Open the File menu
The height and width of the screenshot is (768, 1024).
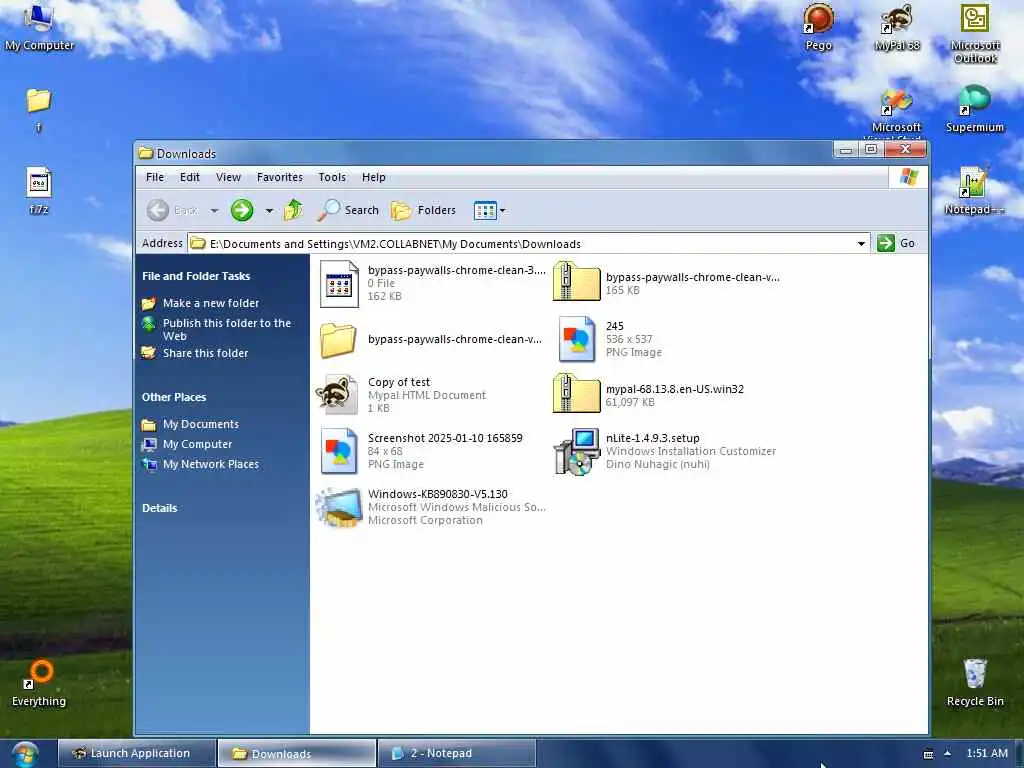[155, 177]
